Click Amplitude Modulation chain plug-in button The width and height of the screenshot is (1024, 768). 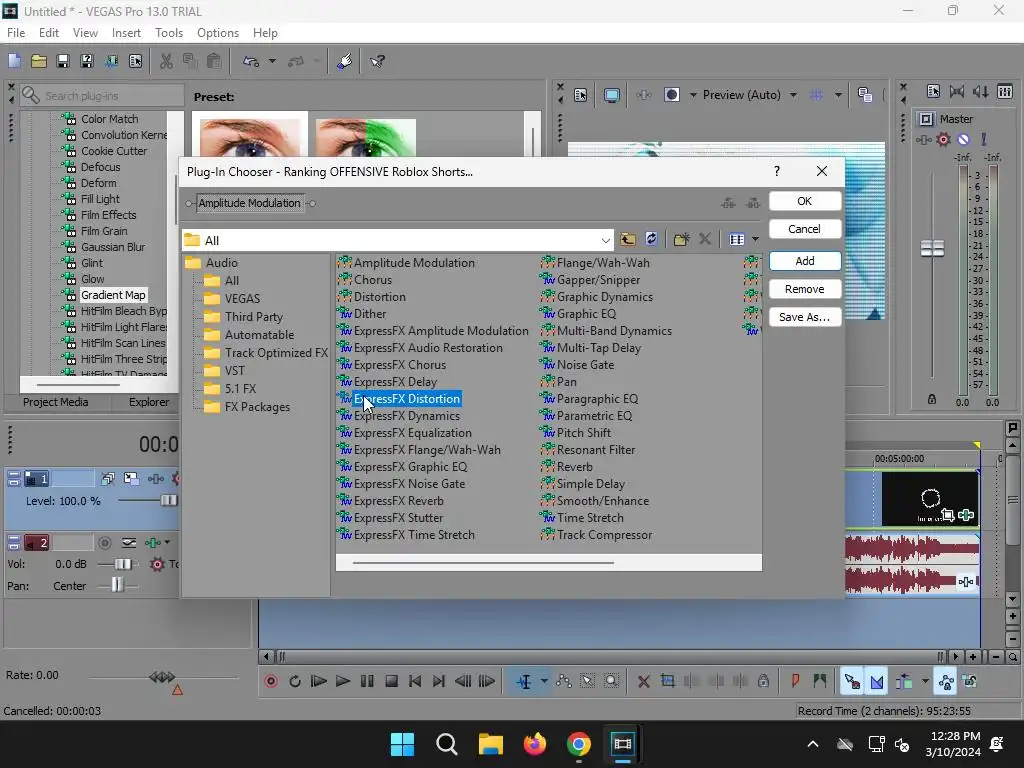point(249,203)
